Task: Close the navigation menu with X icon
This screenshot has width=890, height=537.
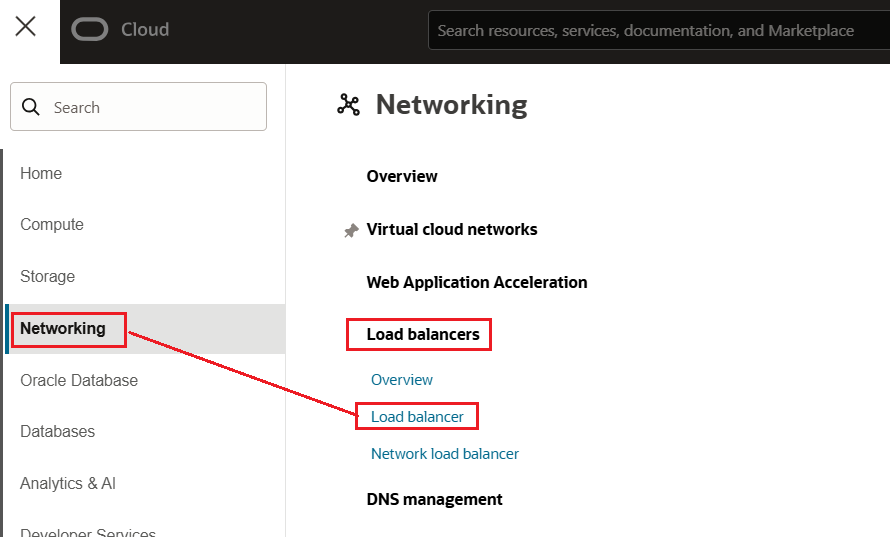Action: click(26, 27)
